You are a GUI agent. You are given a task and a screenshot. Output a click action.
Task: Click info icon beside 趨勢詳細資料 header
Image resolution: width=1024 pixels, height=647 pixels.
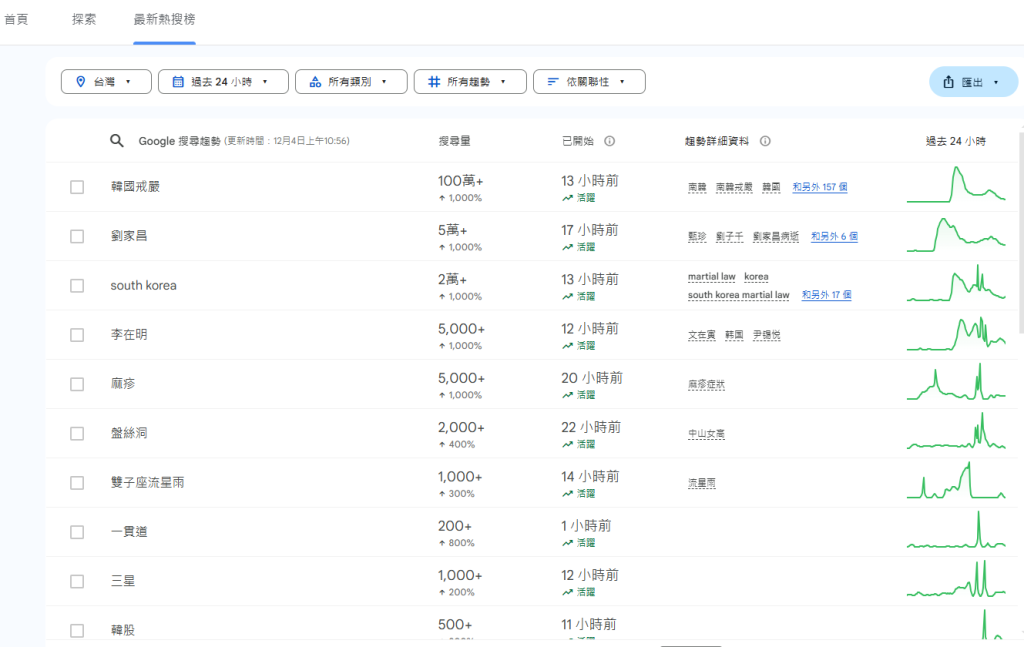(x=765, y=141)
